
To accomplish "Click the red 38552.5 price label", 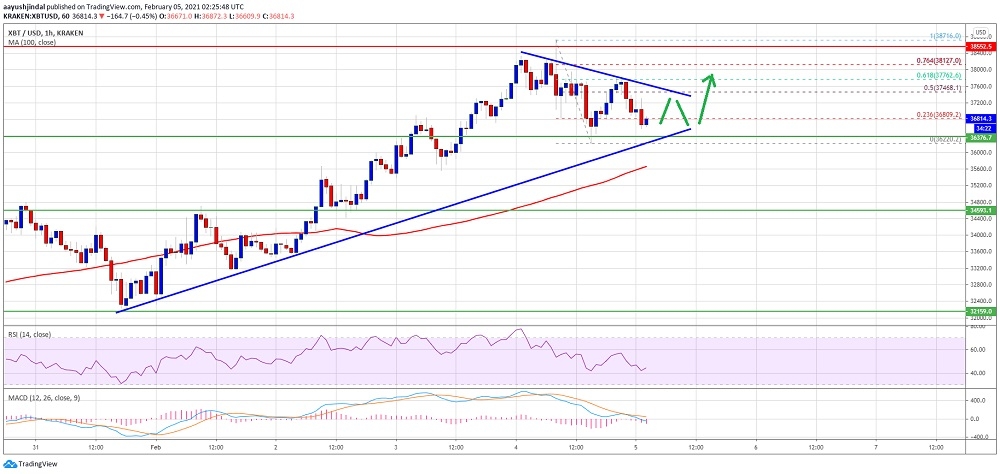I will point(980,46).
